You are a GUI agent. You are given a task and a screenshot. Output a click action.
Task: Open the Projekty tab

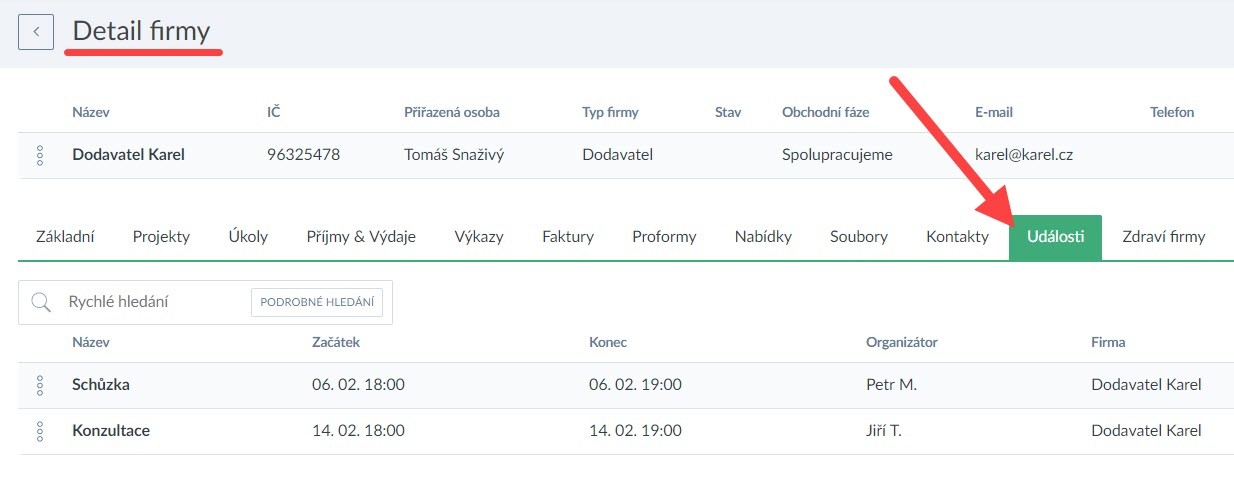161,237
